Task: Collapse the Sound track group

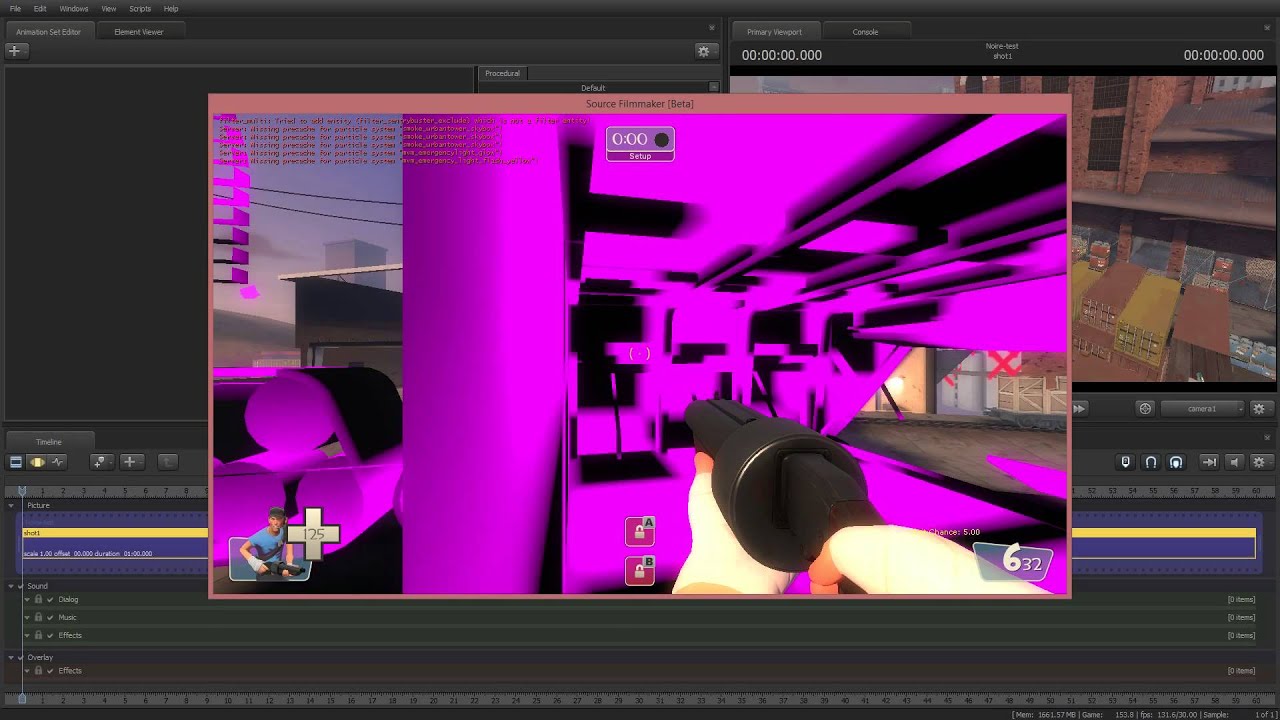Action: (12, 586)
